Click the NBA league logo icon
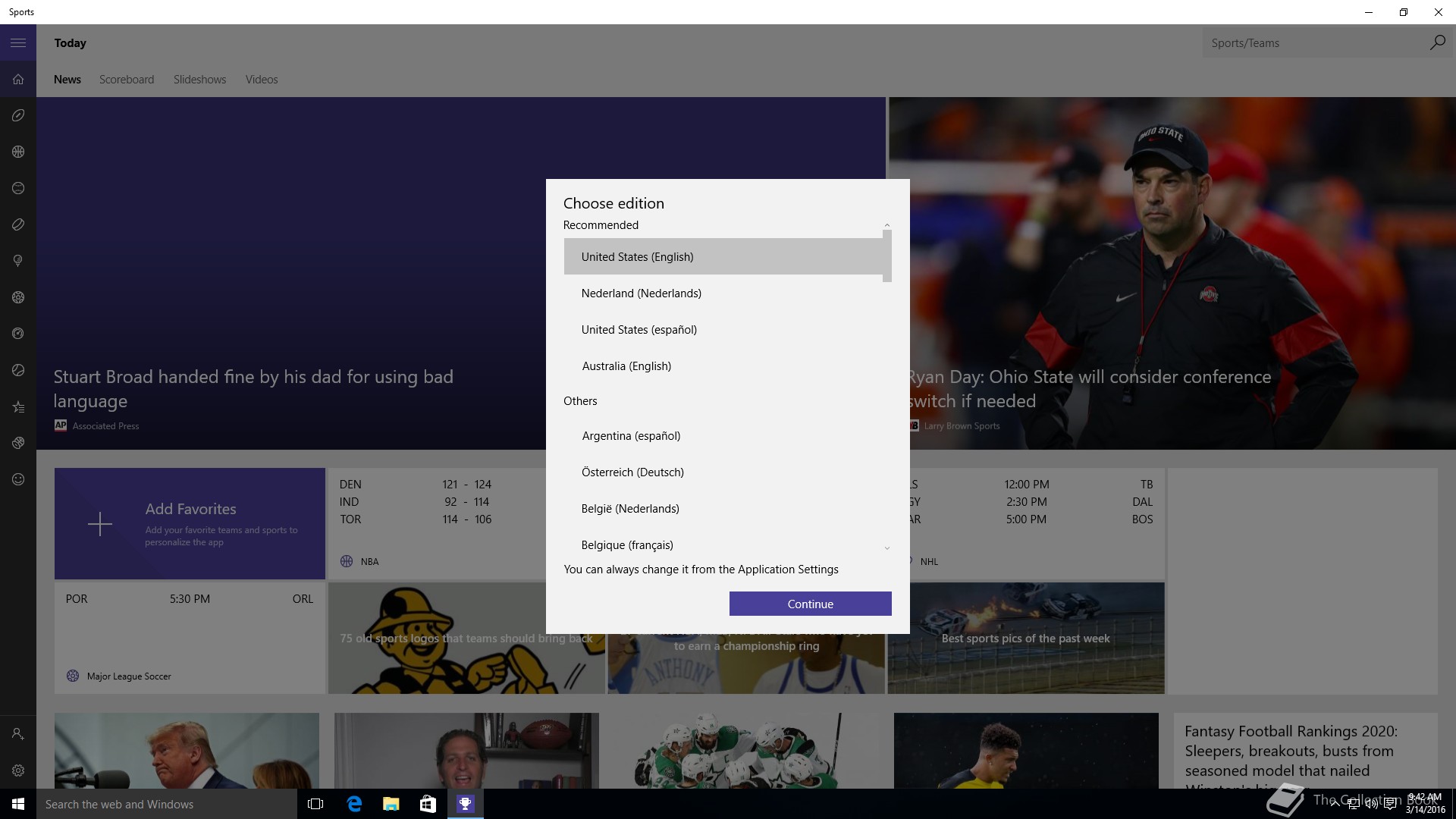The width and height of the screenshot is (1456, 819). [347, 561]
